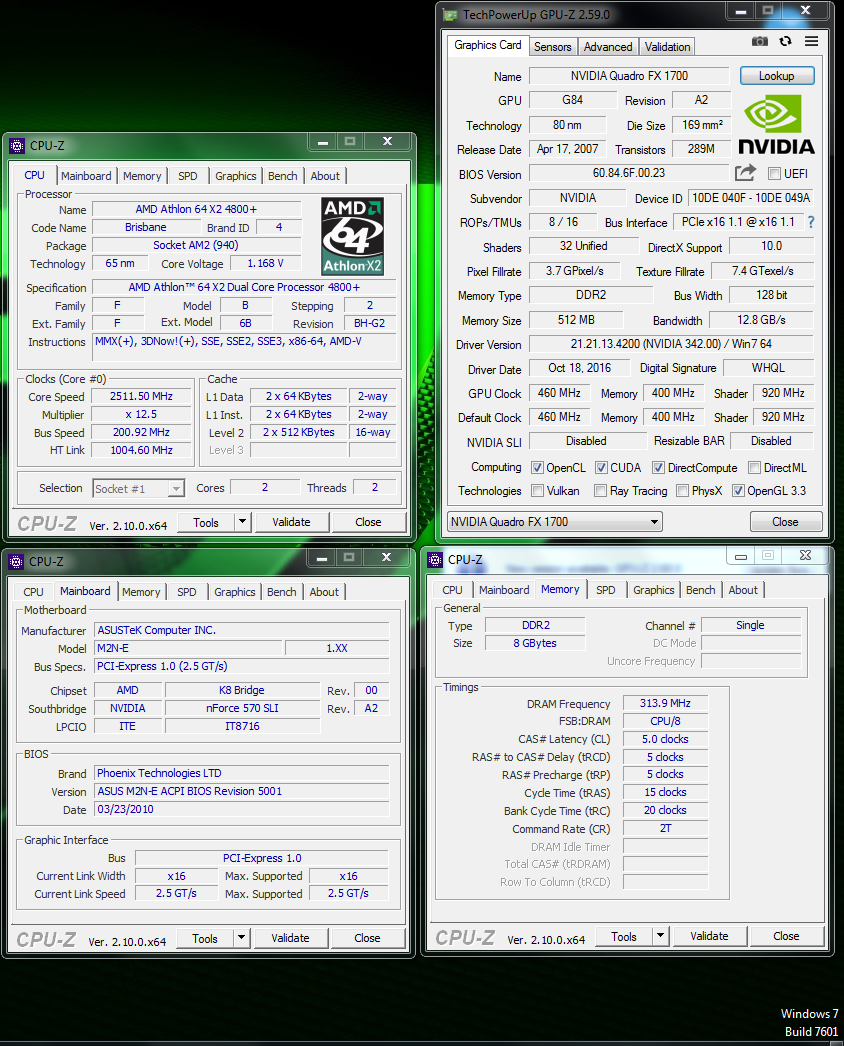Toggle the PhysX checkbox

(x=683, y=491)
